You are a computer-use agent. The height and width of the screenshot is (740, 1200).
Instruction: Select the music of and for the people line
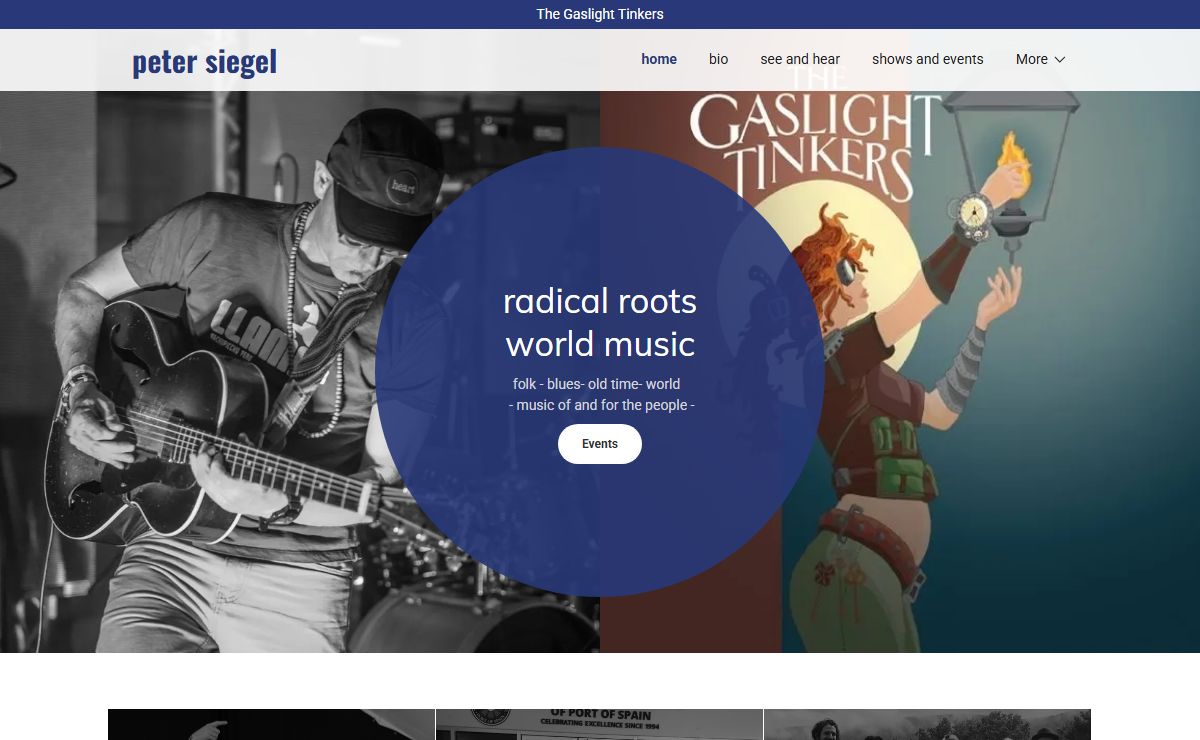[x=601, y=405]
